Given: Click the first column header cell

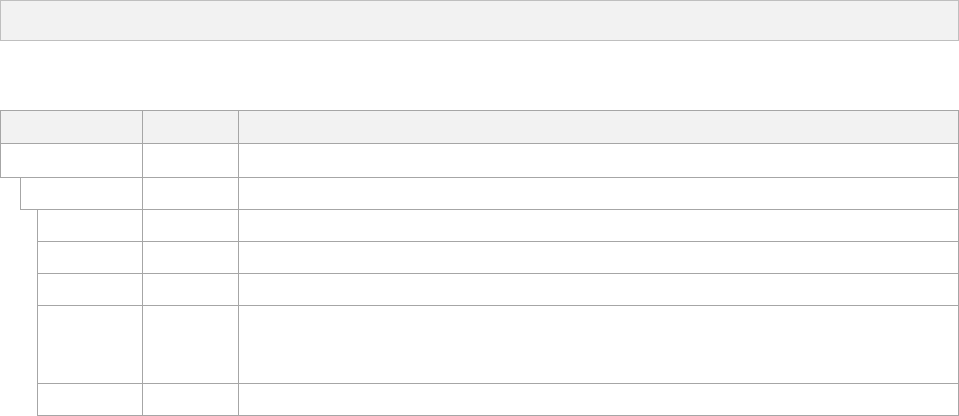Looking at the screenshot, I should (x=71, y=127).
